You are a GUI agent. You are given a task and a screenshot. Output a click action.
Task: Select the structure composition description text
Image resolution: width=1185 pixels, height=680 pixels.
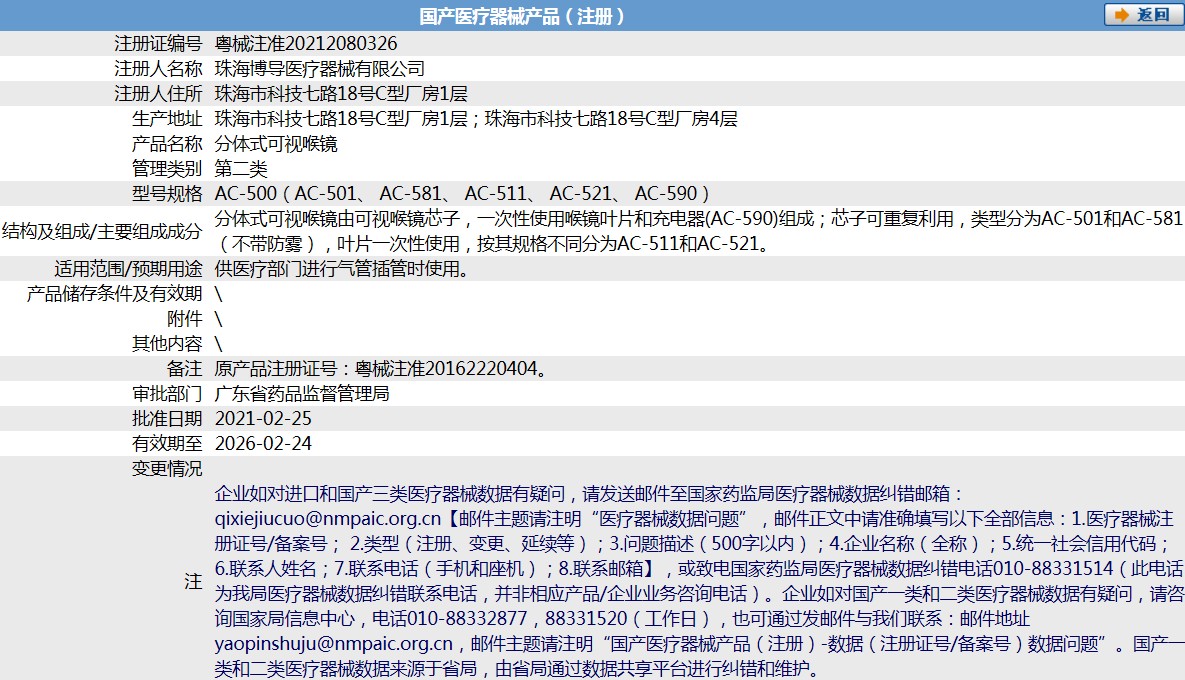[698, 231]
